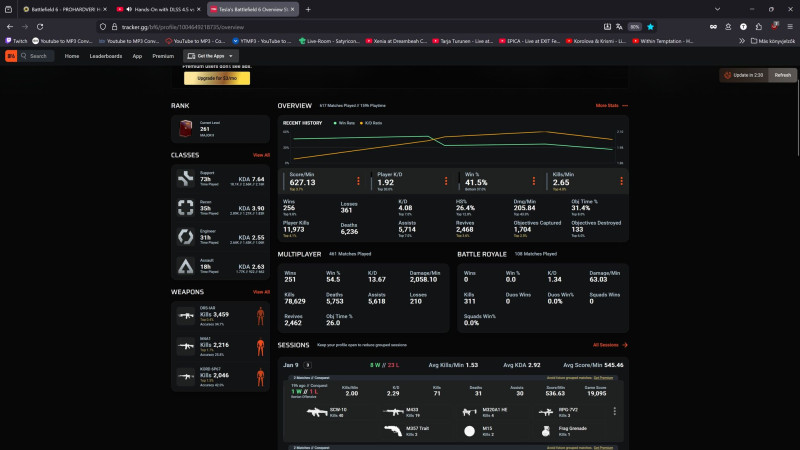Click the KORD 6P67 weapon icon
The image size is (800, 450).
point(186,376)
